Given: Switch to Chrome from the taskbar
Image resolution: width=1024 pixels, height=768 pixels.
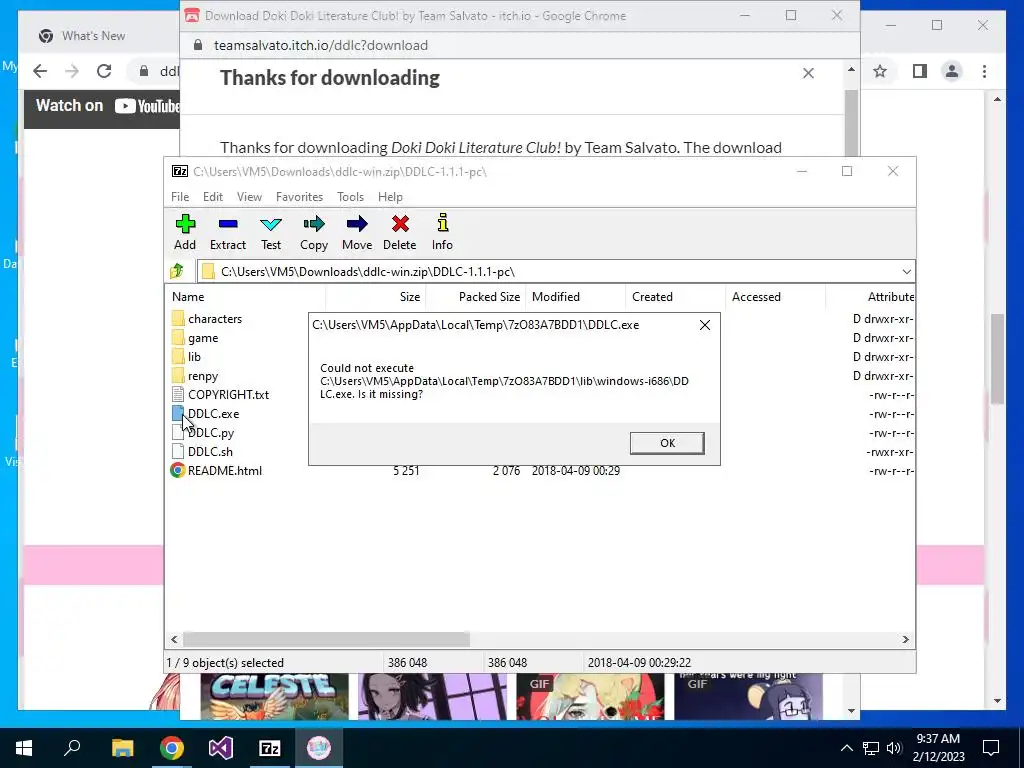Looking at the screenshot, I should 172,748.
